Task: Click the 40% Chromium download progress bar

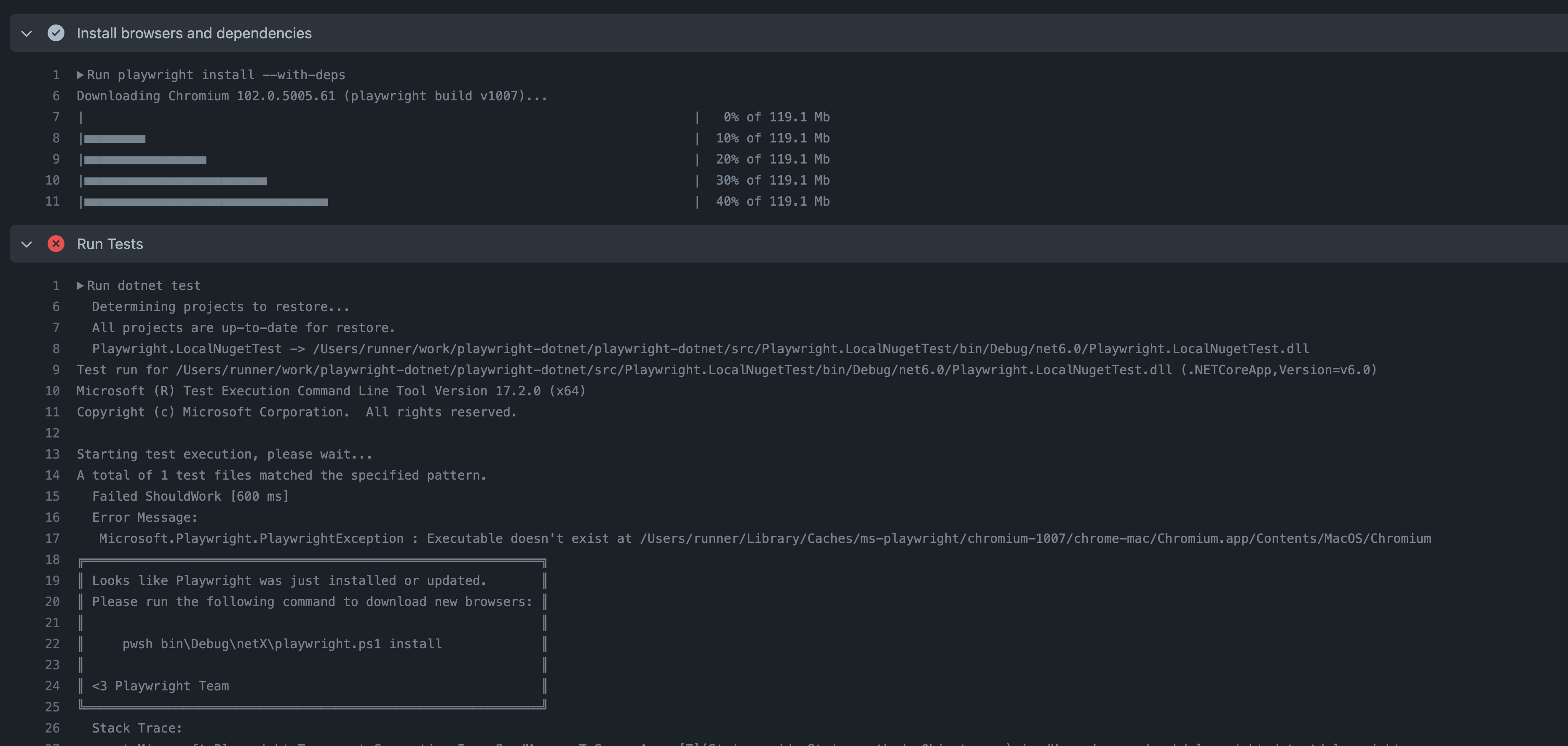Action: click(x=204, y=201)
